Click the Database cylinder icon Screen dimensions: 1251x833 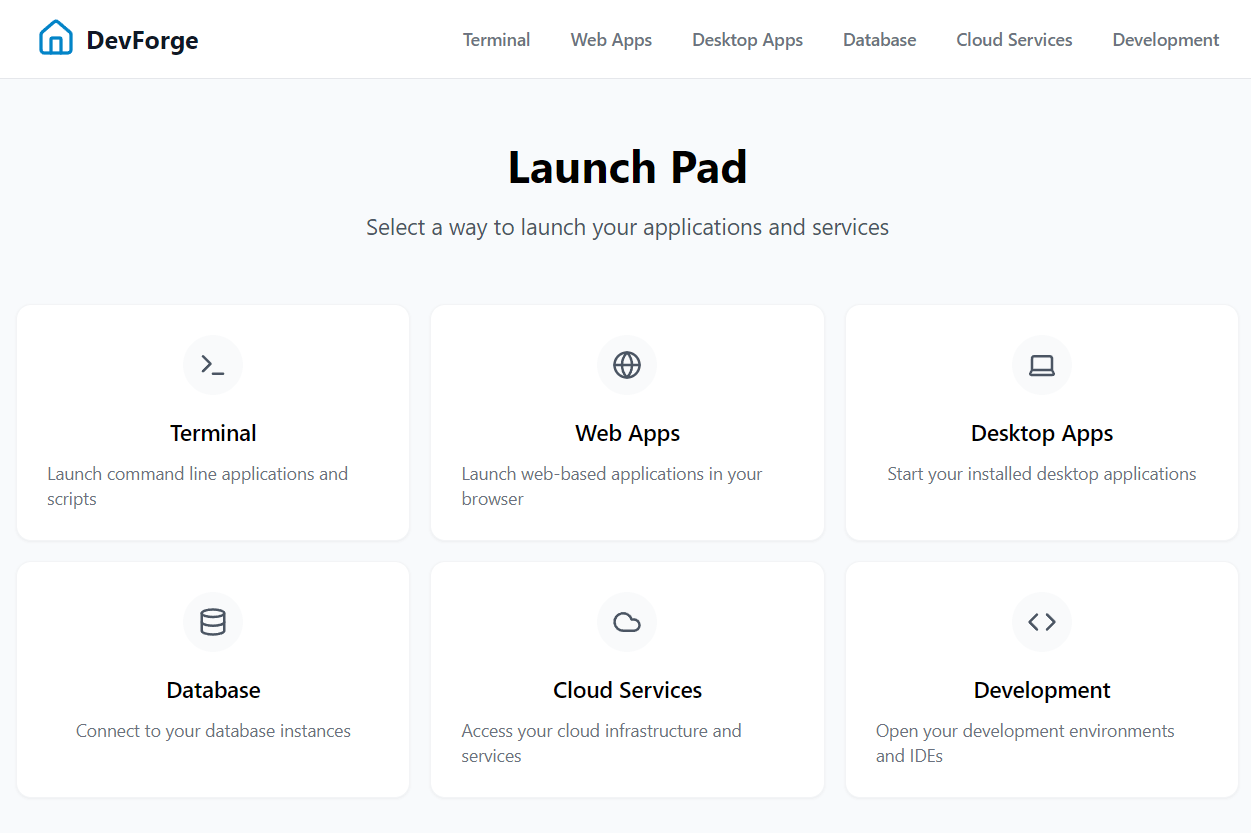213,622
